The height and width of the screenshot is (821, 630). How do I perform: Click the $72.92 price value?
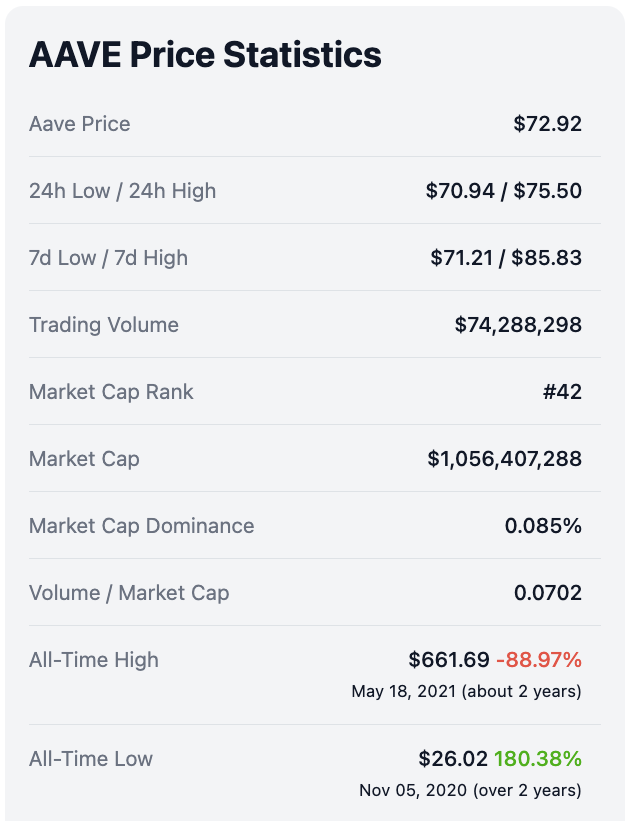(x=547, y=124)
